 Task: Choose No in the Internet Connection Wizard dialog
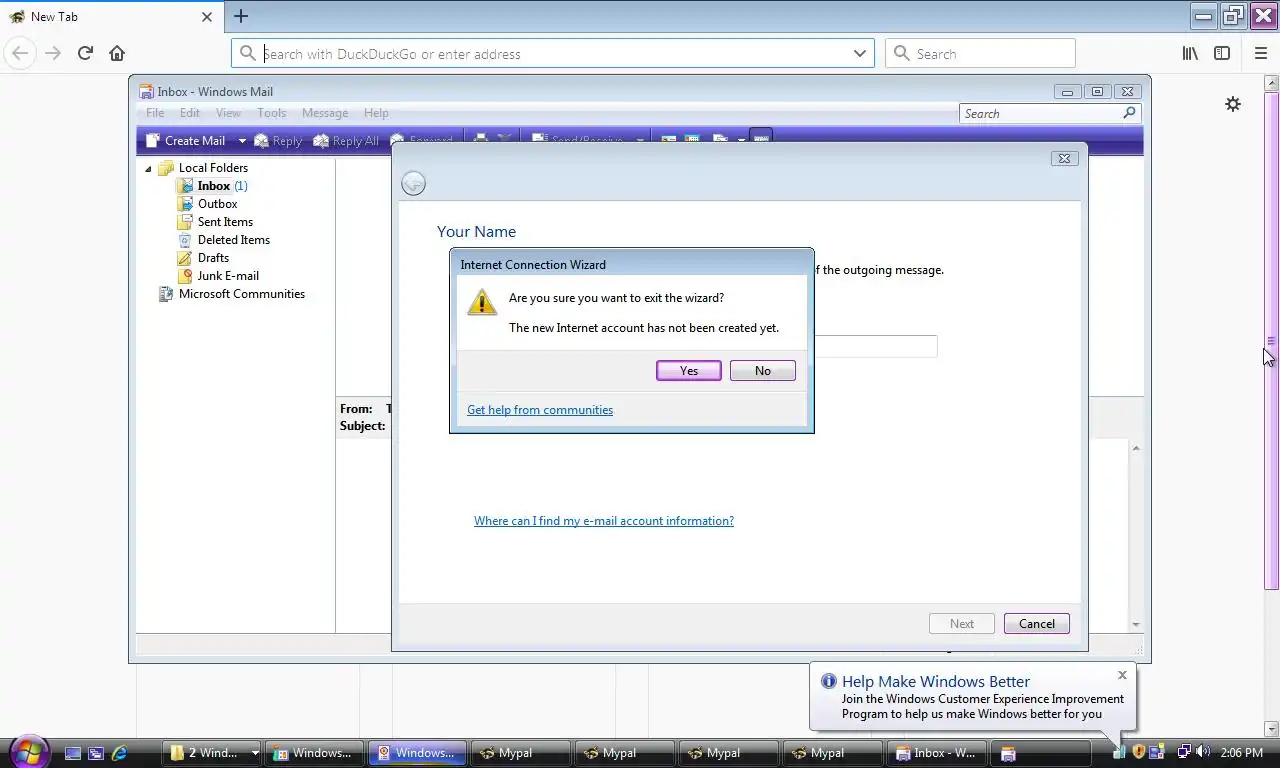(763, 371)
